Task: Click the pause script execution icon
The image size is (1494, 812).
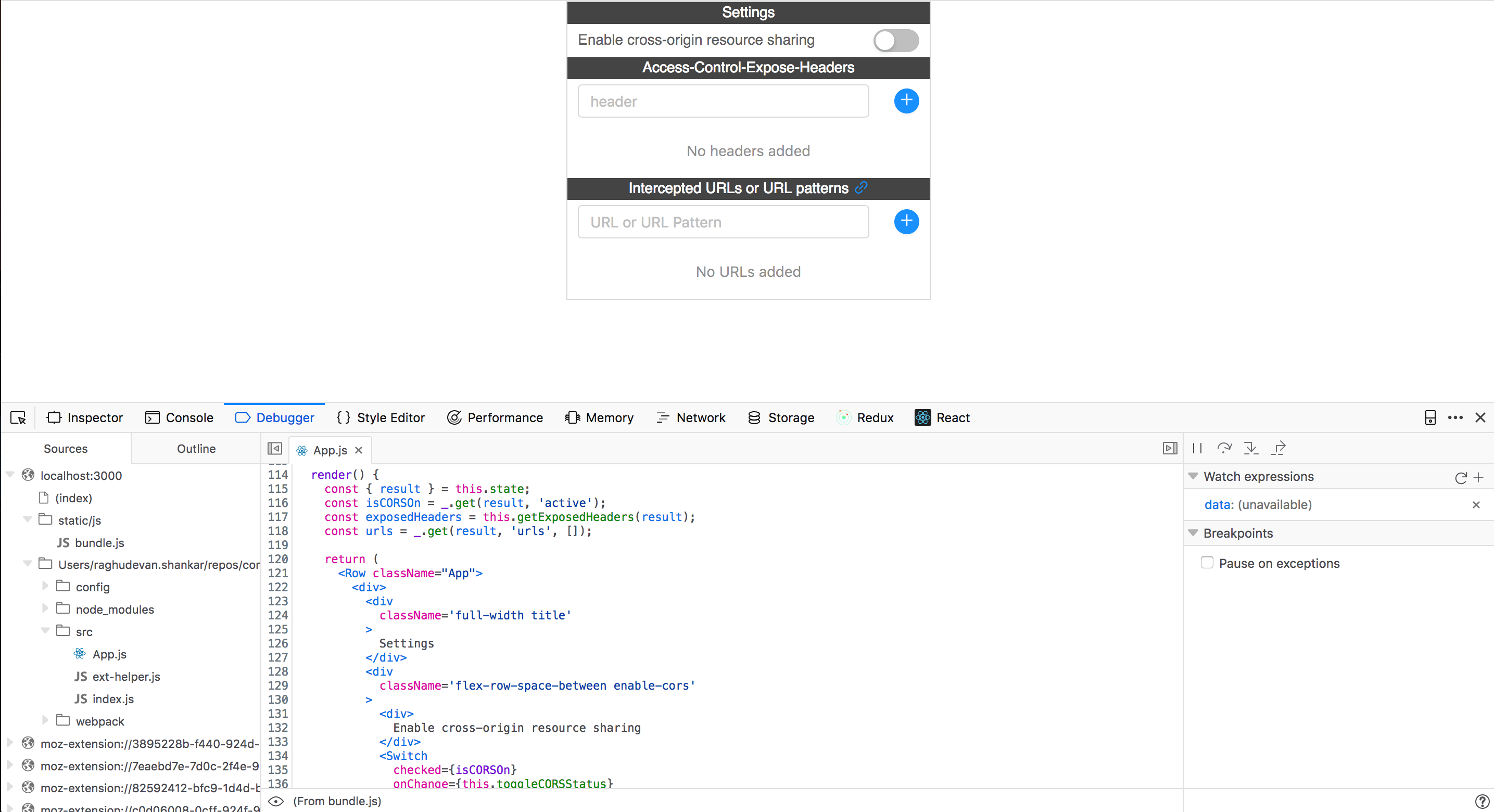Action: point(1197,448)
